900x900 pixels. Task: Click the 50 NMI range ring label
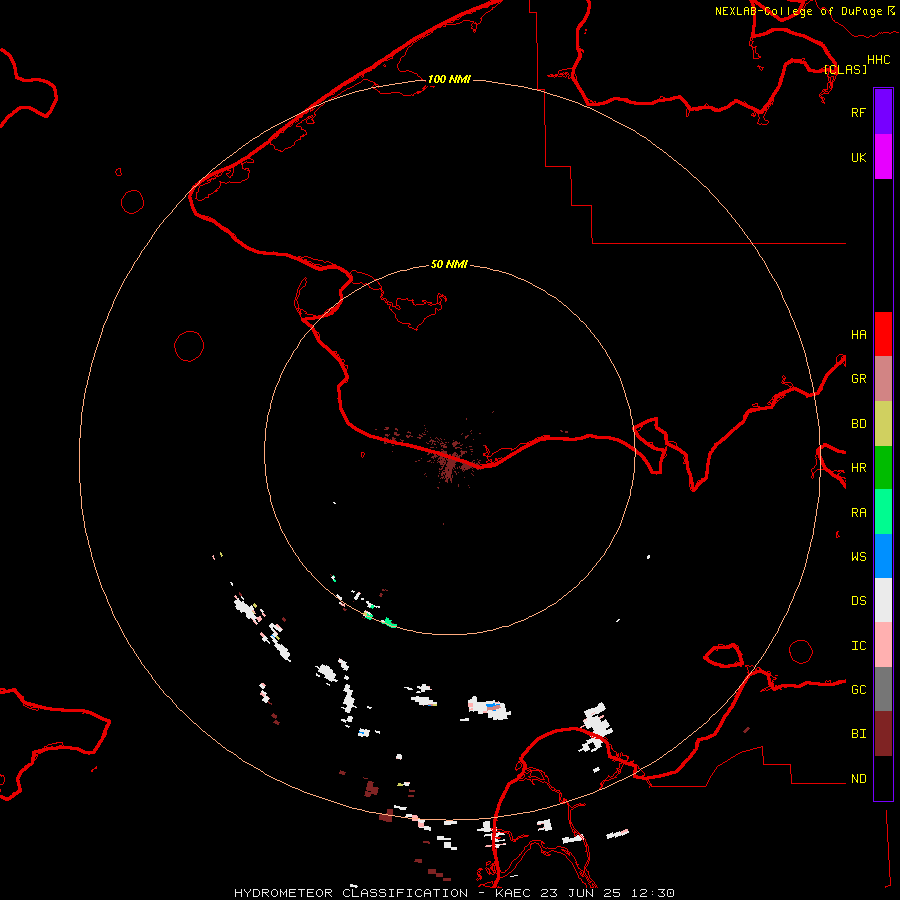[449, 264]
